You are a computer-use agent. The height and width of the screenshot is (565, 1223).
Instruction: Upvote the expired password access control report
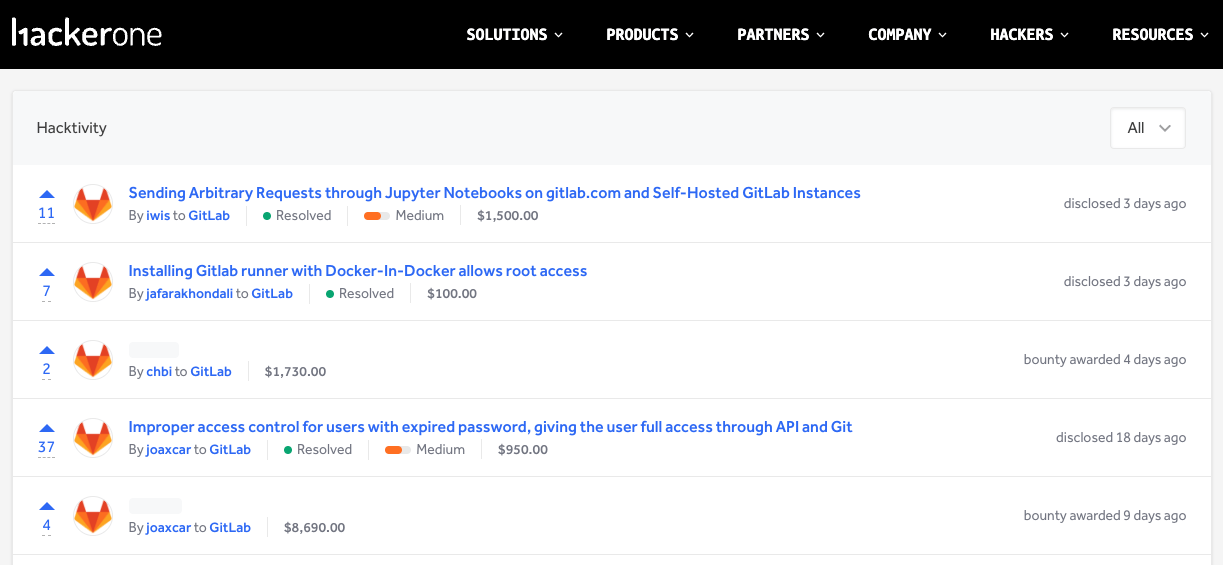pyautogui.click(x=46, y=428)
